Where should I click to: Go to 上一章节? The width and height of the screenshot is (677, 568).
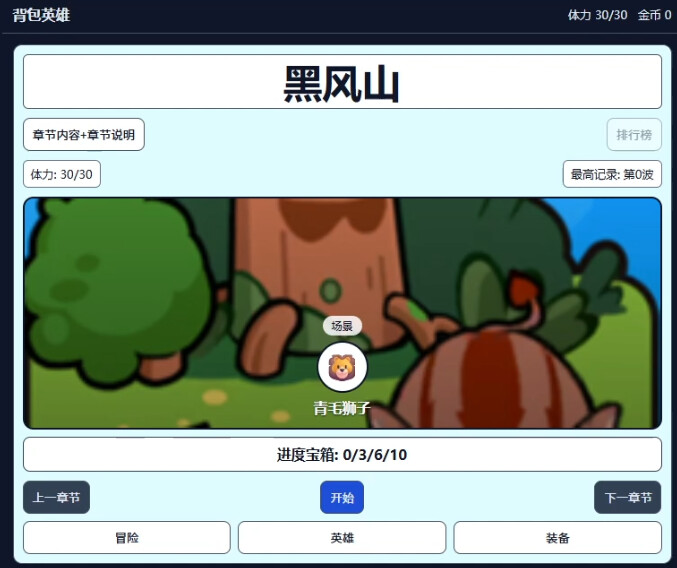pos(56,497)
